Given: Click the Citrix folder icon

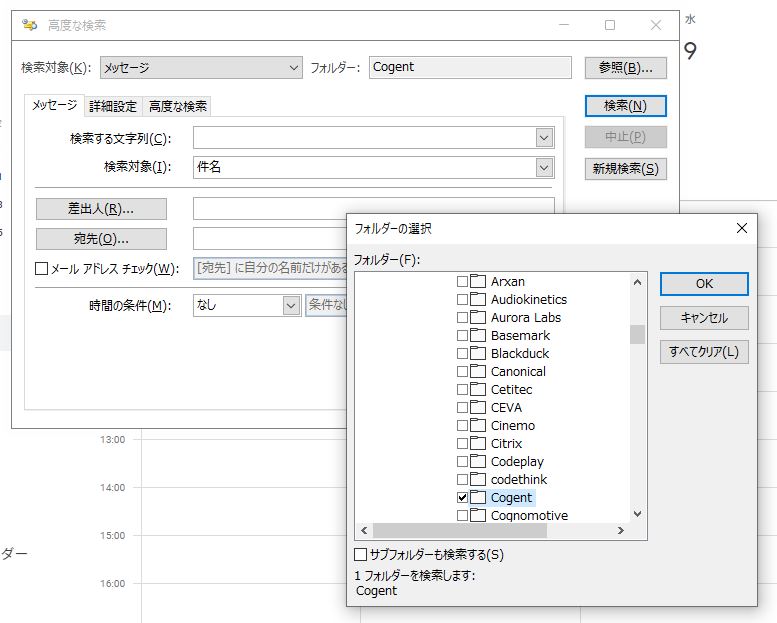Looking at the screenshot, I should click(x=478, y=444).
